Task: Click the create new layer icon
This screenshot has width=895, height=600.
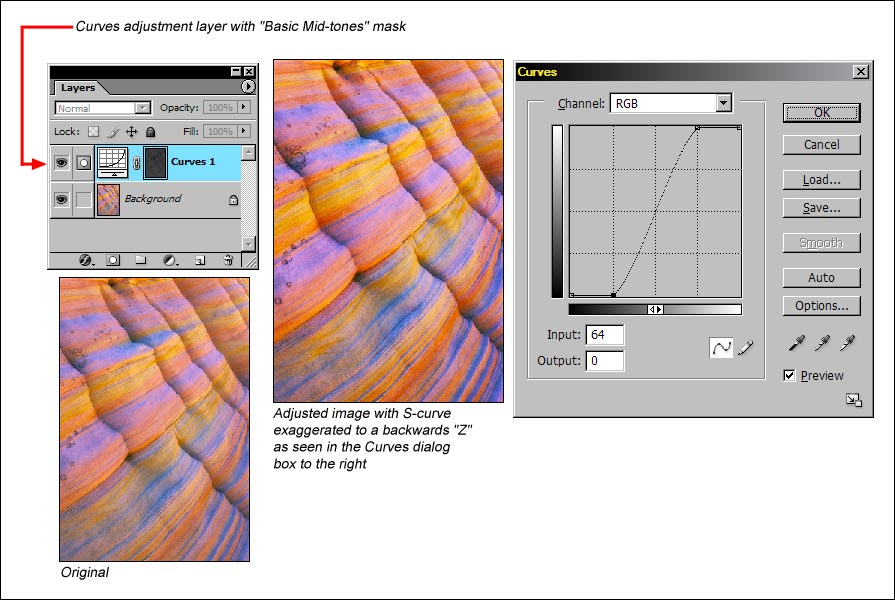Action: 200,260
